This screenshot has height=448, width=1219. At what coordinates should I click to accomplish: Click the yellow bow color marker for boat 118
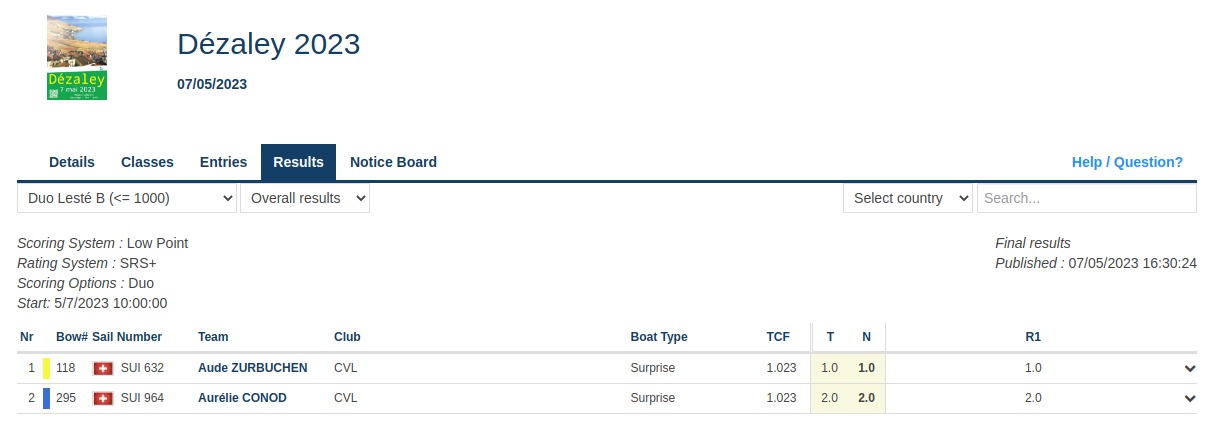(46, 368)
